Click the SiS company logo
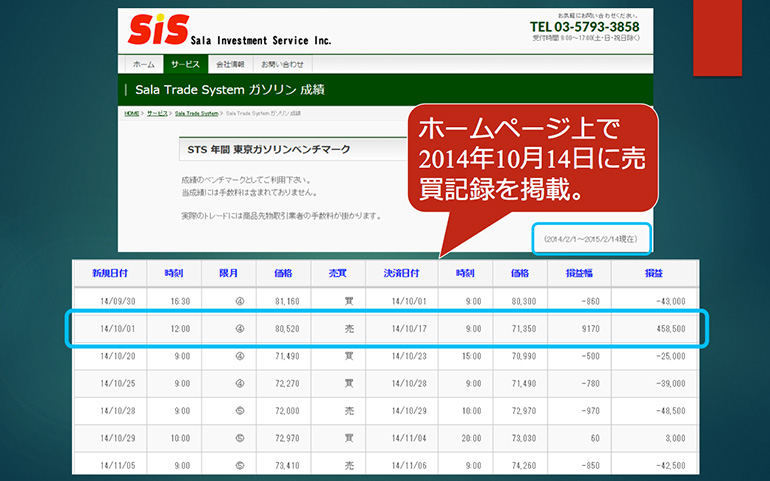Screen dimensions: 770x481 155,30
